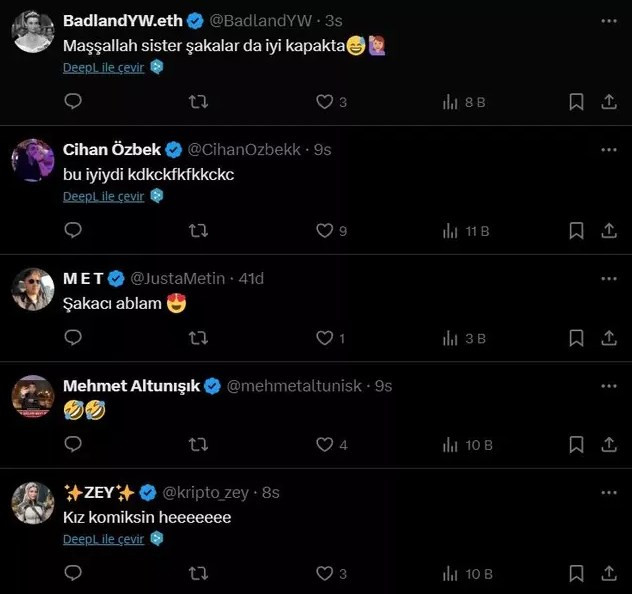This screenshot has height=594, width=632.
Task: Retweet the 'Şakacı ablam' tweet
Action: tap(199, 338)
